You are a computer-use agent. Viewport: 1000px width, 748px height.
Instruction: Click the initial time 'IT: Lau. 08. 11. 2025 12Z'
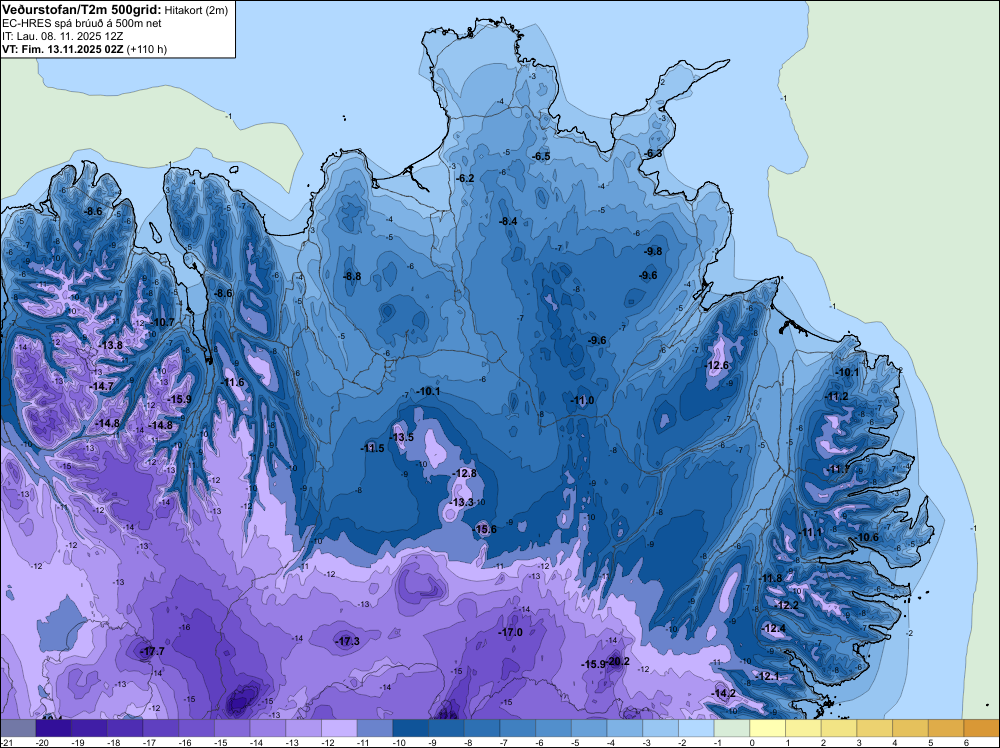pyautogui.click(x=62, y=36)
